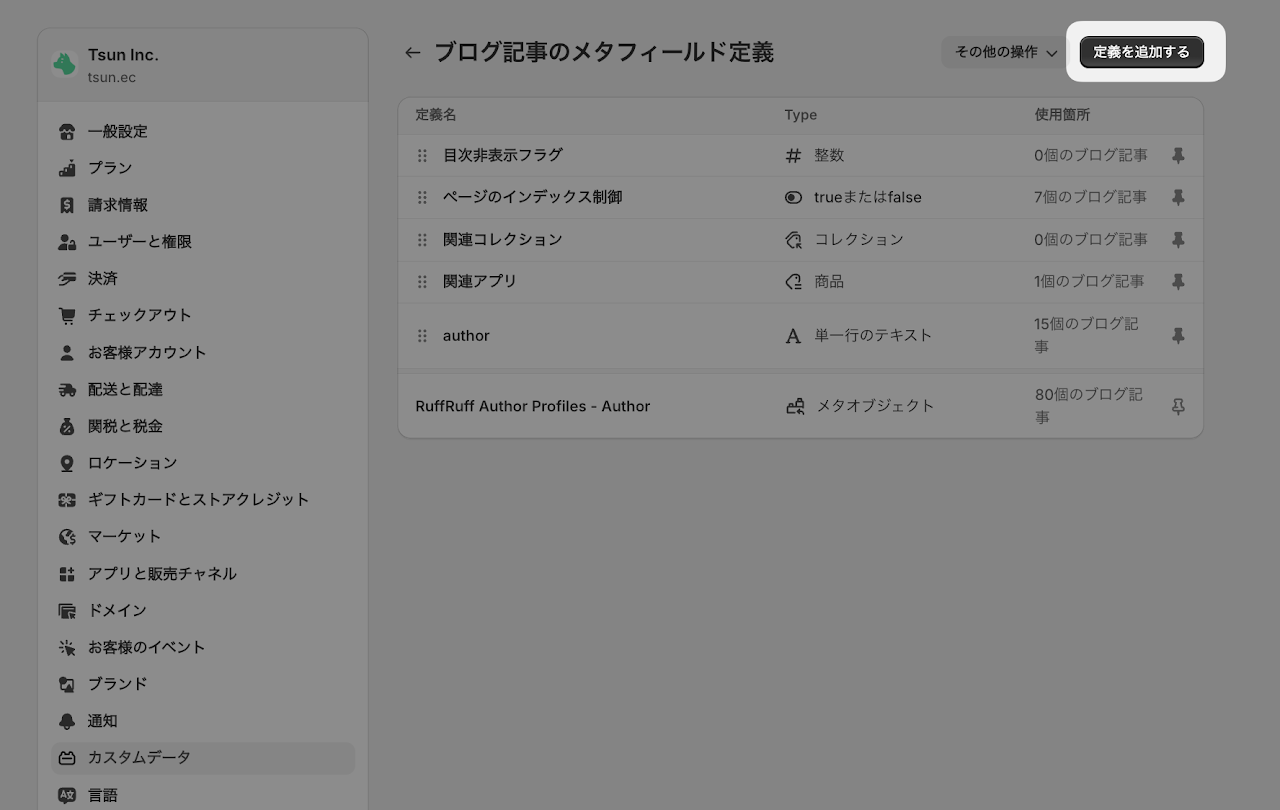Click the メタオブジェクト type icon
This screenshot has width=1280, height=810.
[795, 407]
